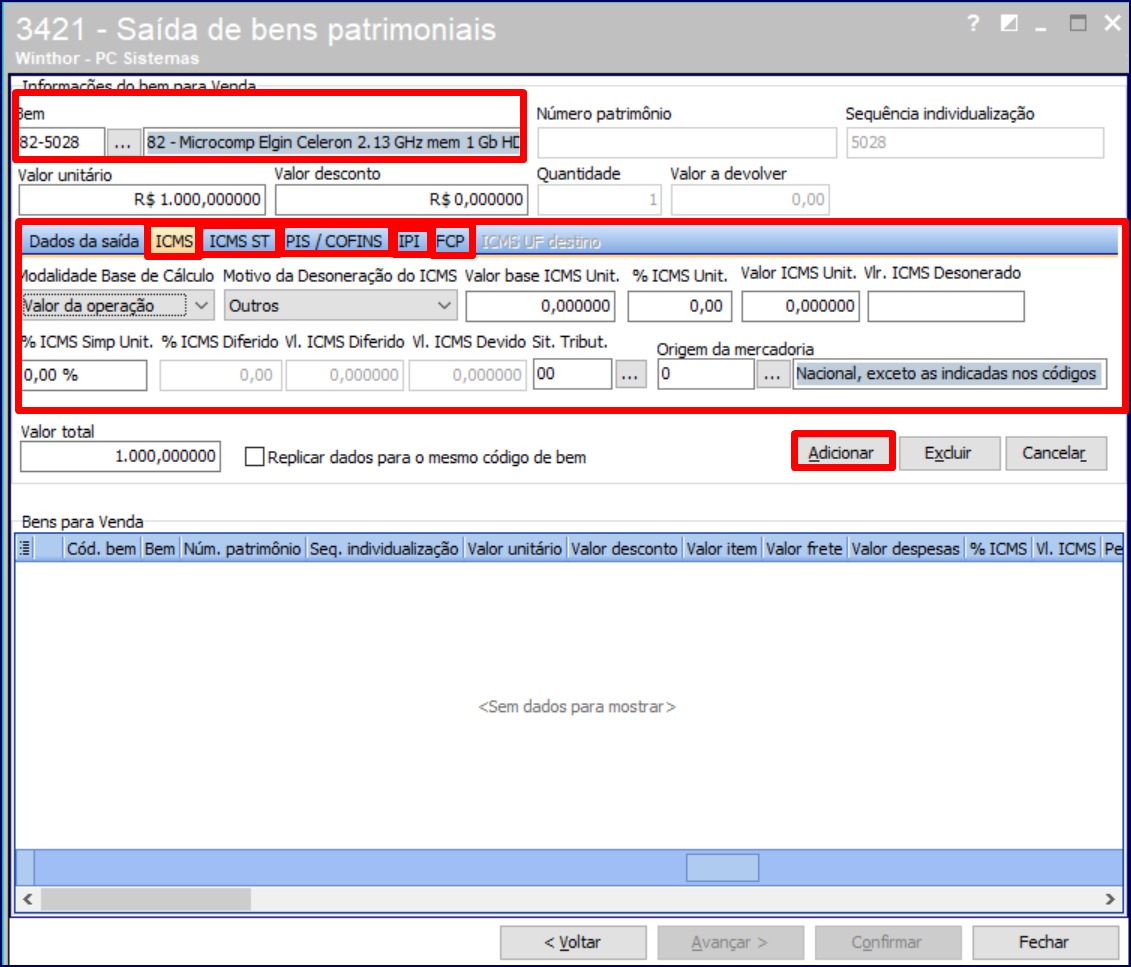Screen dimensions: 1131x967
Task: Focus the Bem code field 82-5028
Action: click(x=61, y=143)
